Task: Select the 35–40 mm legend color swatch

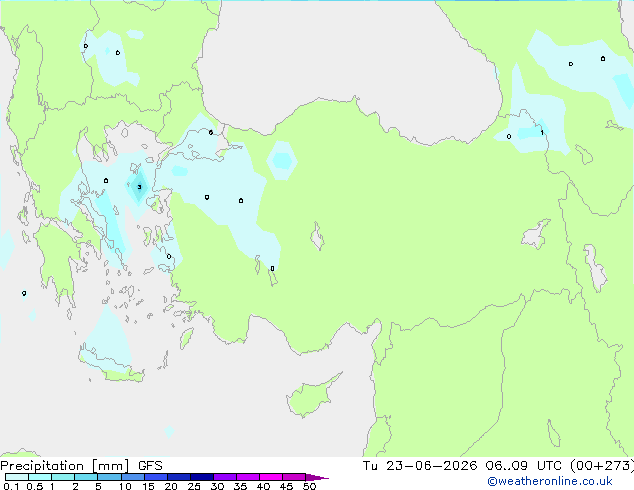Action: click(x=248, y=477)
